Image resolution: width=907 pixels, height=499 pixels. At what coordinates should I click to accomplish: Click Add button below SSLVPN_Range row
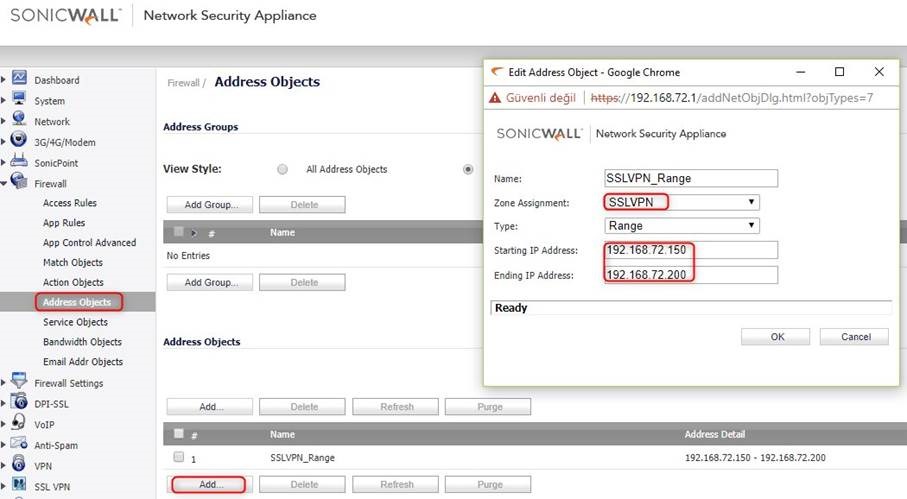click(210, 485)
